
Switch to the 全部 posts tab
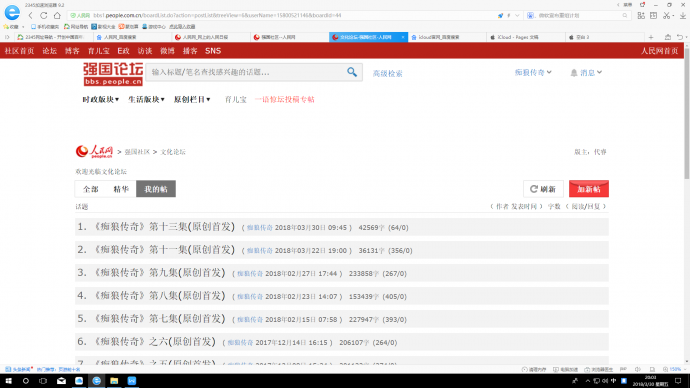click(x=91, y=189)
